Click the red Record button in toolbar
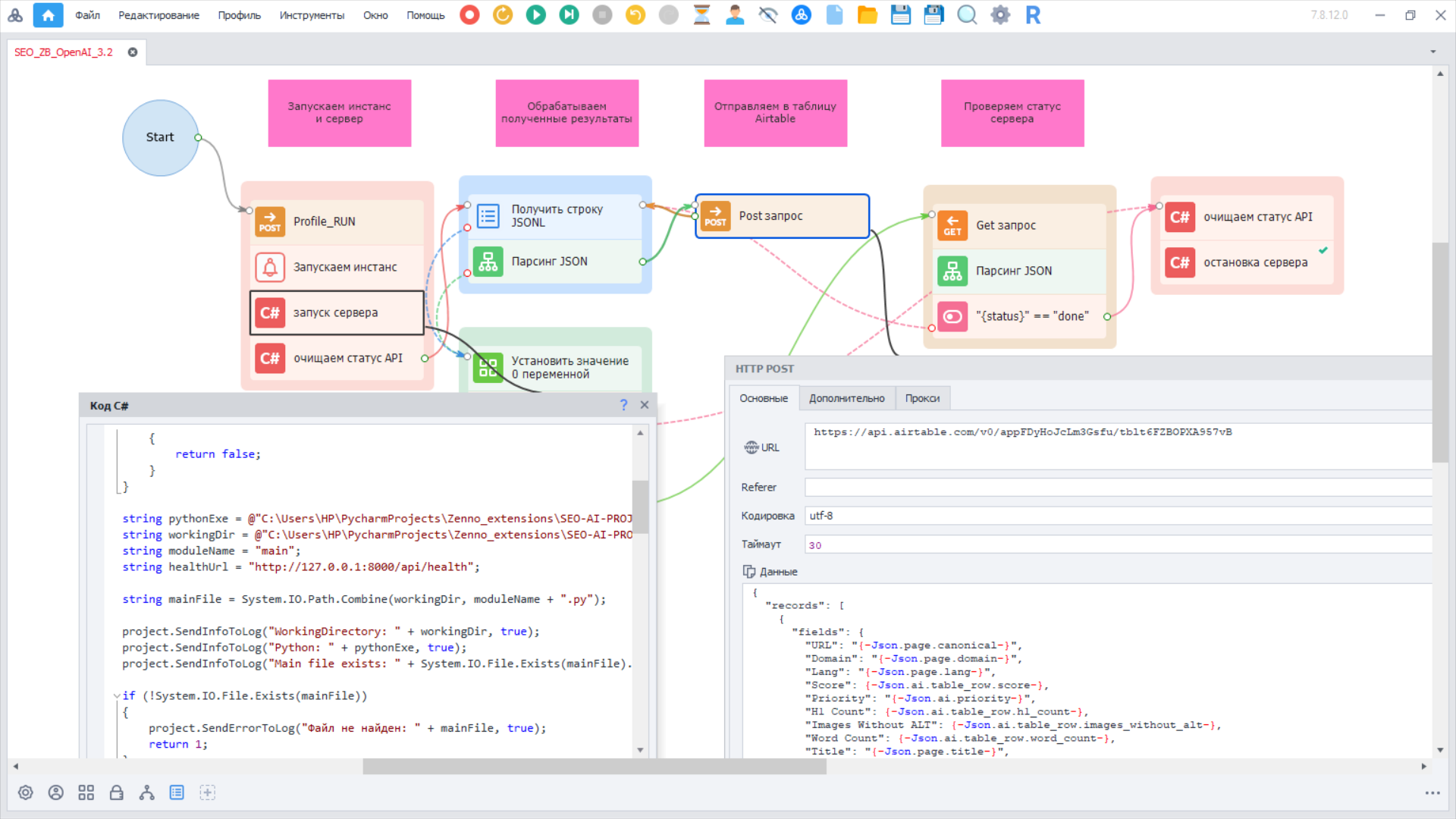The width and height of the screenshot is (1456, 819). click(x=469, y=15)
